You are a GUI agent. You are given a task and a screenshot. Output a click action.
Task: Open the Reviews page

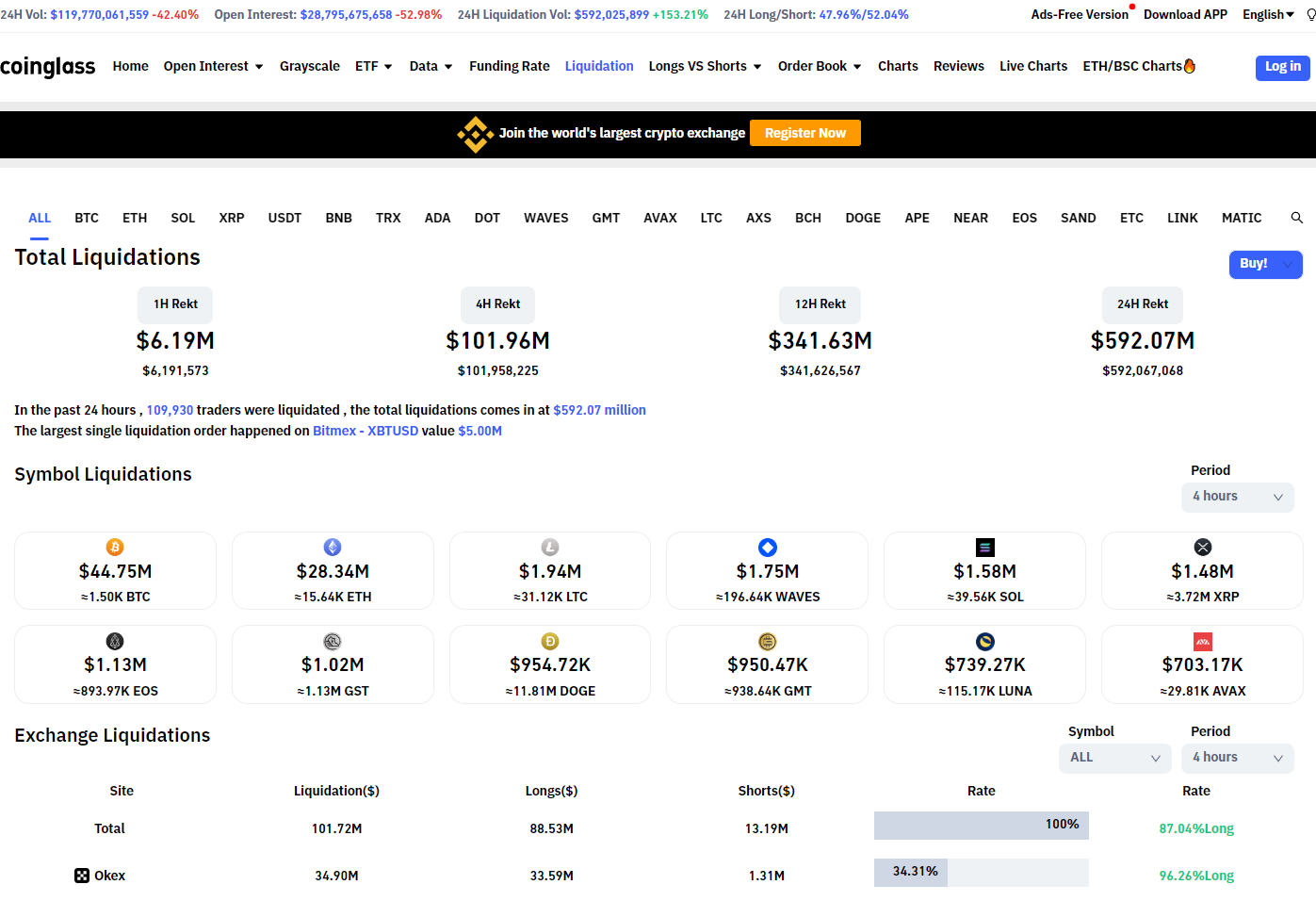click(x=959, y=66)
